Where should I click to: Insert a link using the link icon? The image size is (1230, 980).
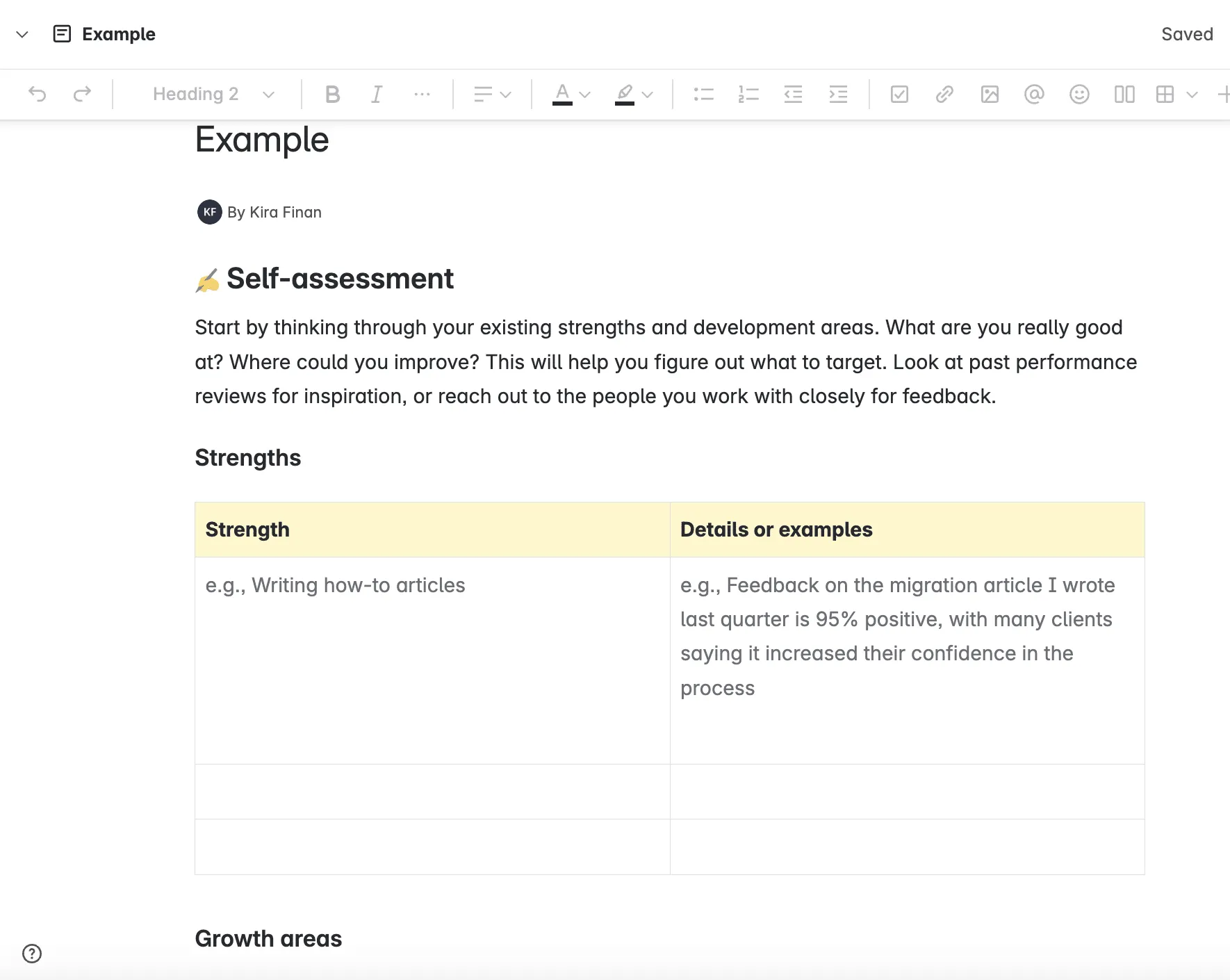tap(944, 94)
